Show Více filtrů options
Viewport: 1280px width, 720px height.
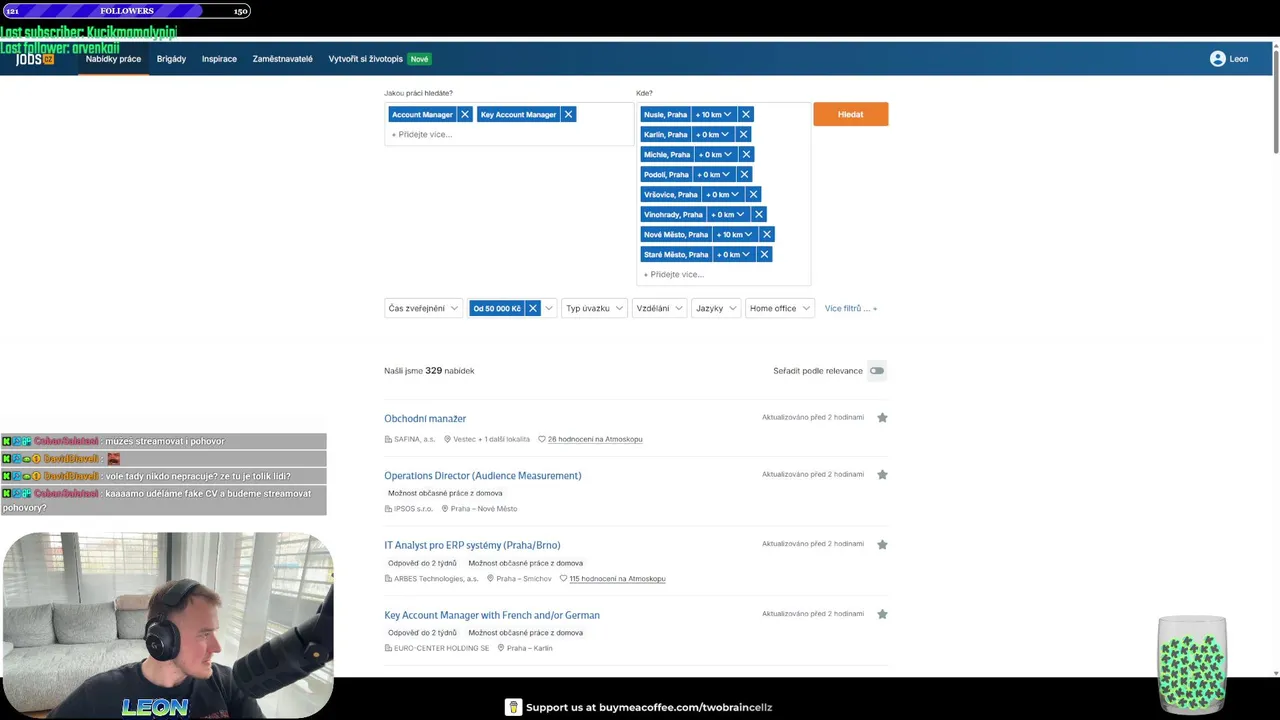tap(850, 309)
